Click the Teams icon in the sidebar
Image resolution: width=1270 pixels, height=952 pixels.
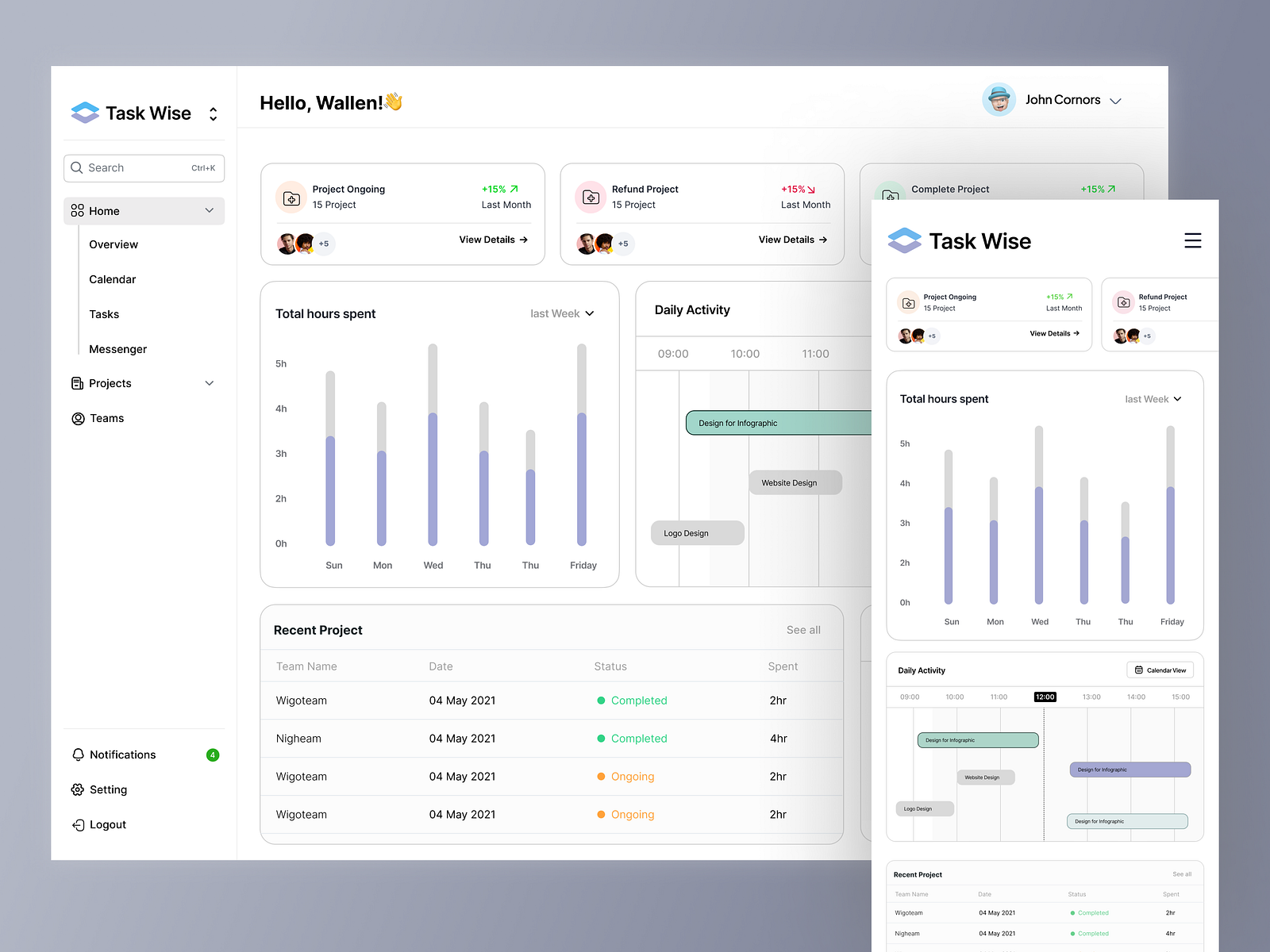78,418
